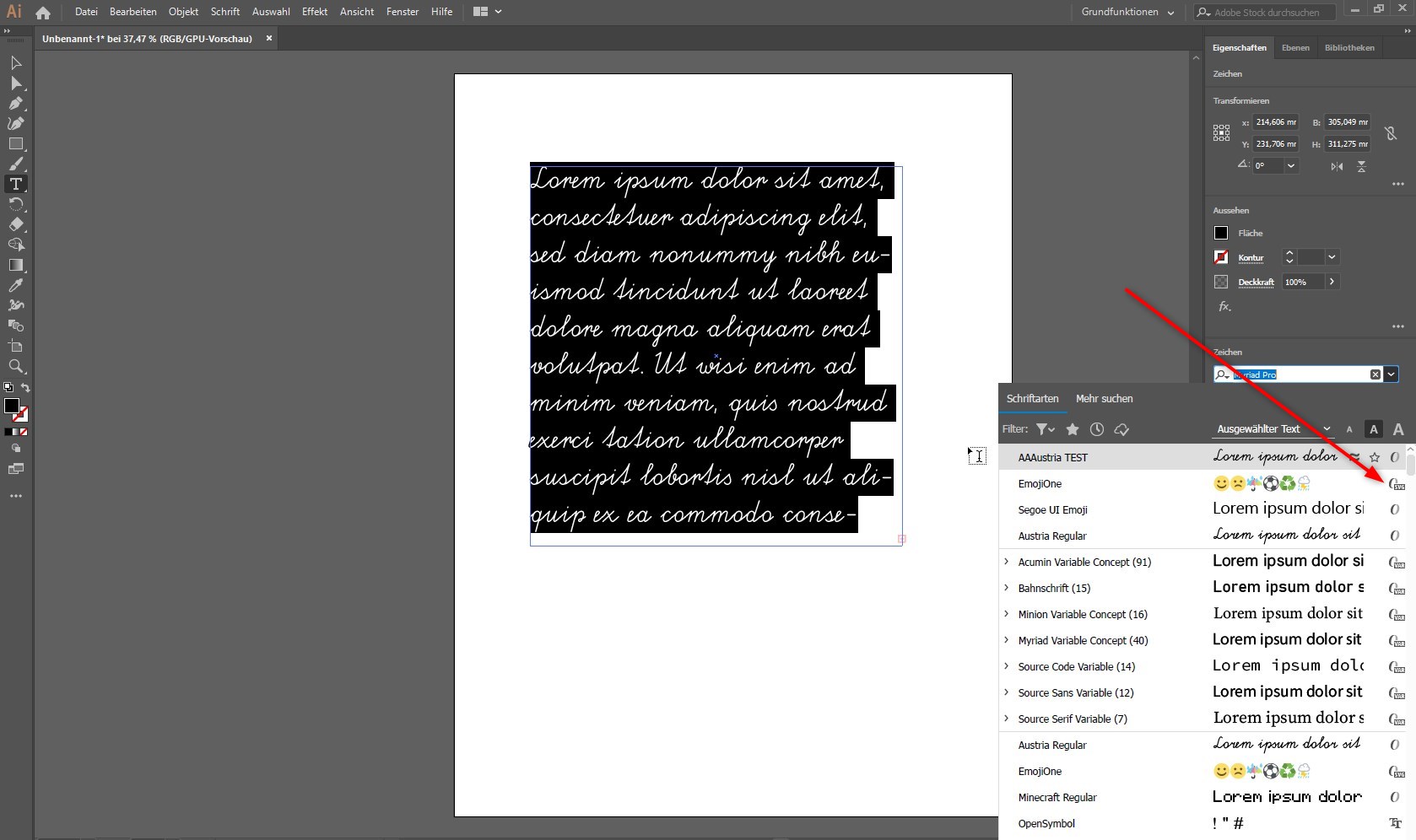The width and height of the screenshot is (1416, 840).
Task: Filter fonts by activated Adobe Fonts cloud
Action: point(1121,429)
